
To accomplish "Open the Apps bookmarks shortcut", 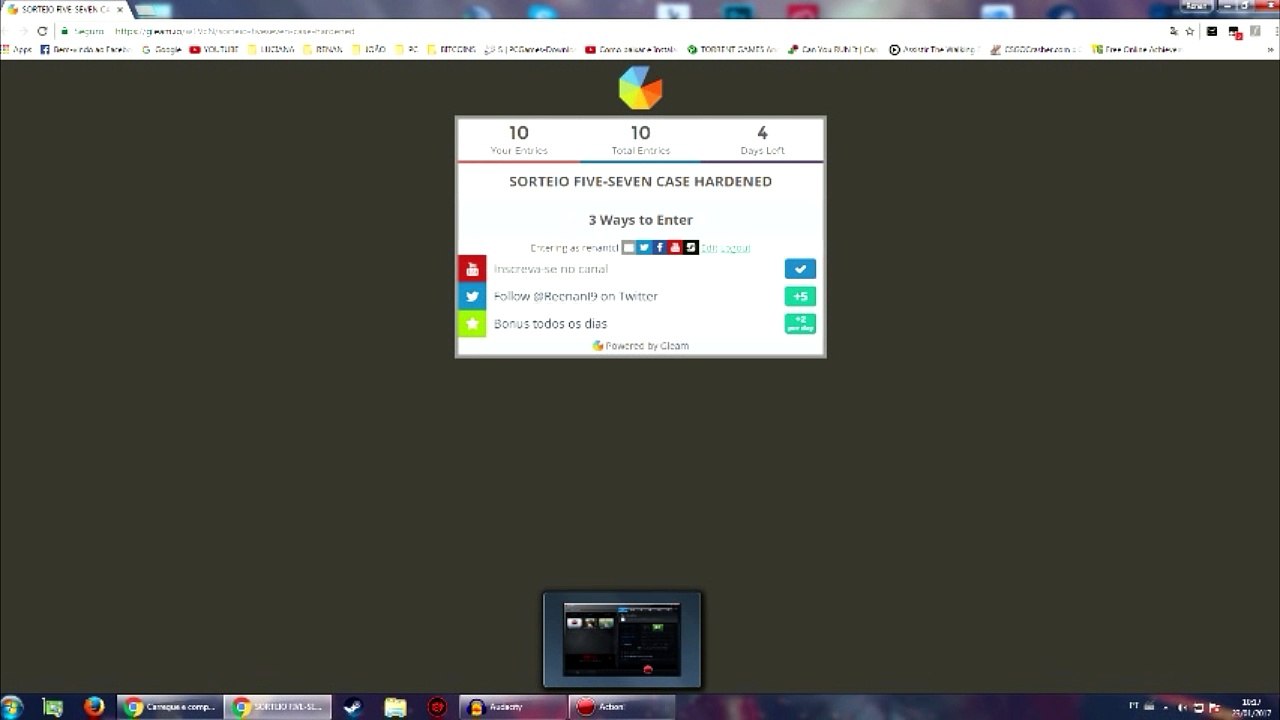I will point(17,49).
